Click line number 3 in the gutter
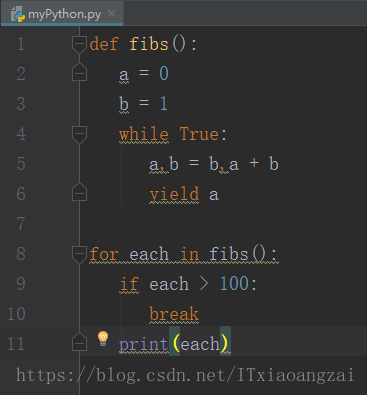Screen dimensions: 367x395 (x=21, y=104)
